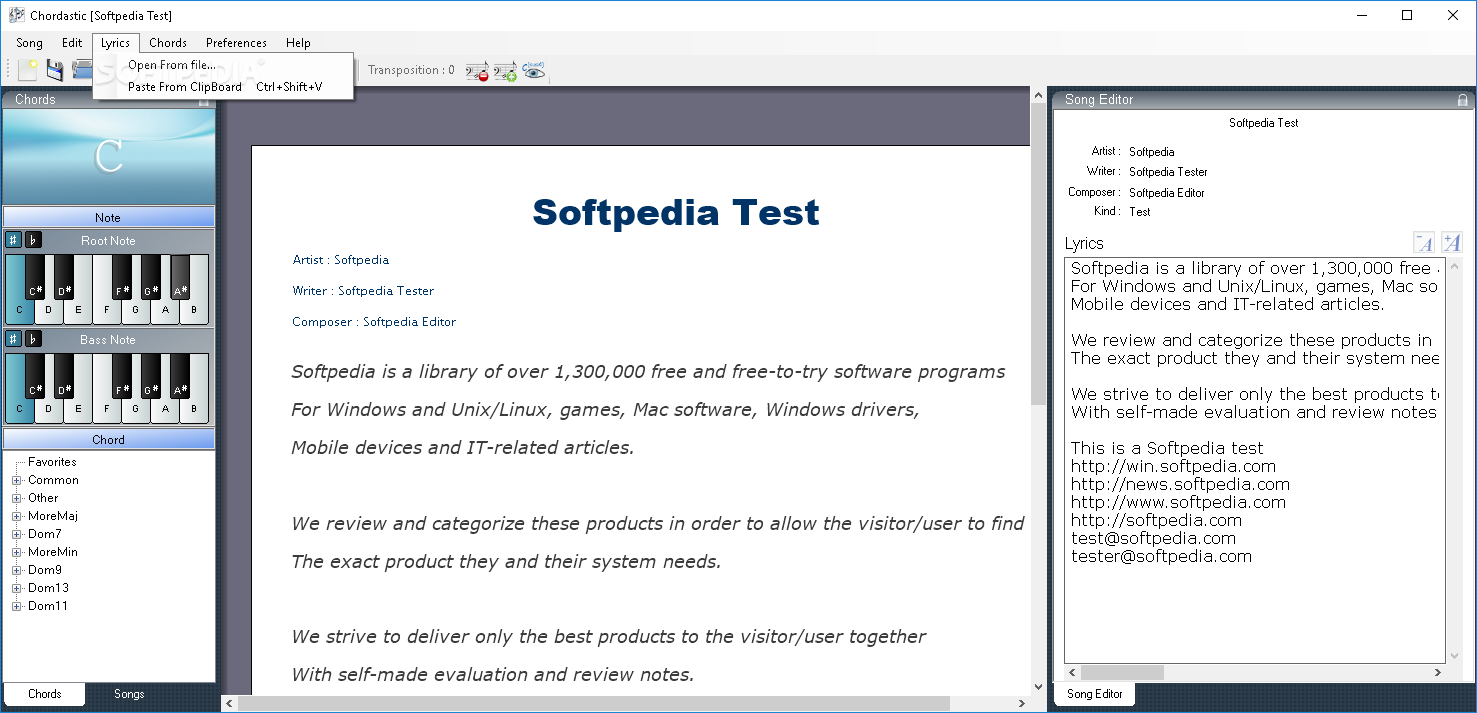Expand the Common chord category
The height and width of the screenshot is (713, 1477).
point(16,480)
